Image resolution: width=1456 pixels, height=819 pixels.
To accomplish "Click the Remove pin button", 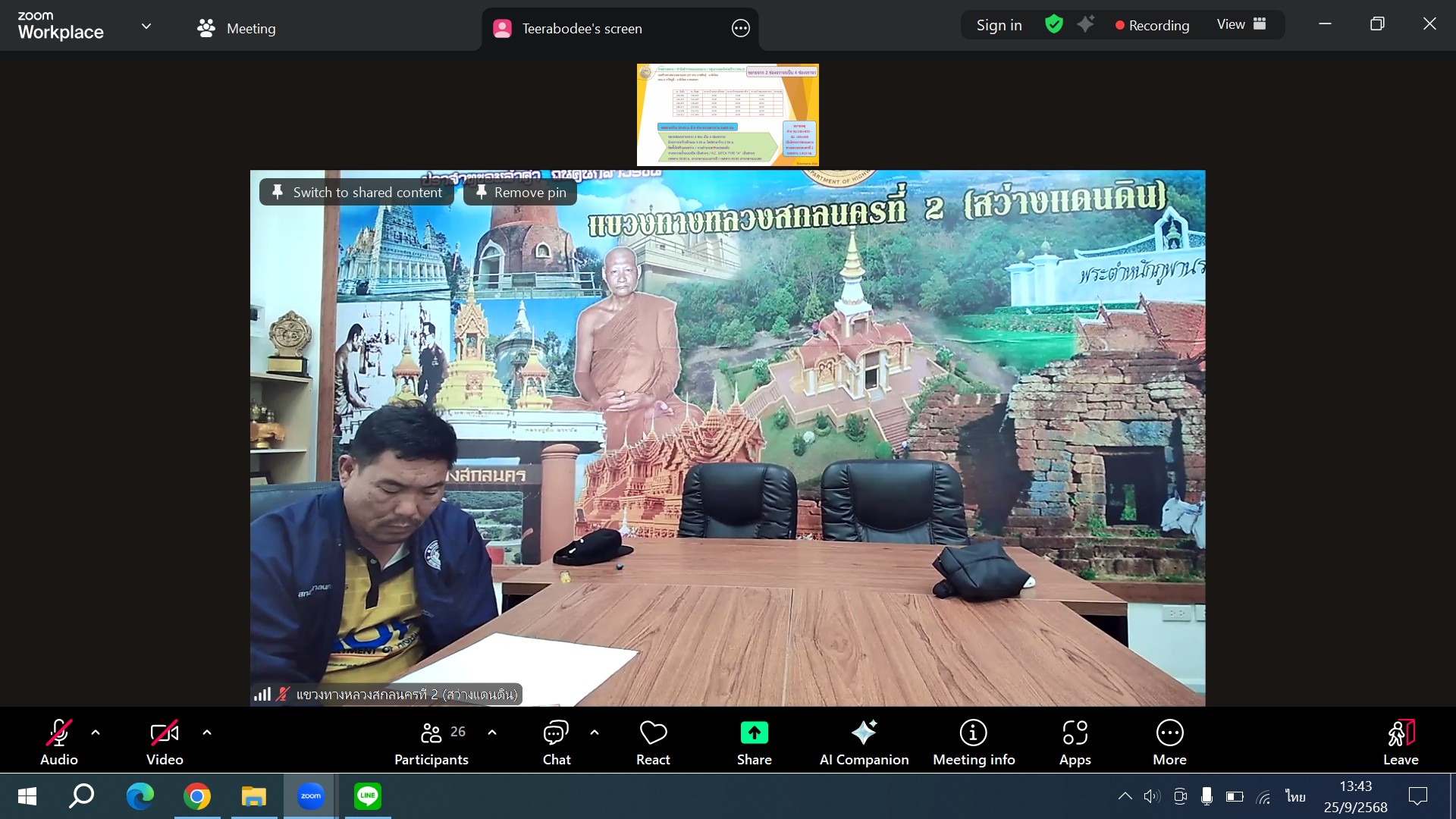I will pos(520,193).
